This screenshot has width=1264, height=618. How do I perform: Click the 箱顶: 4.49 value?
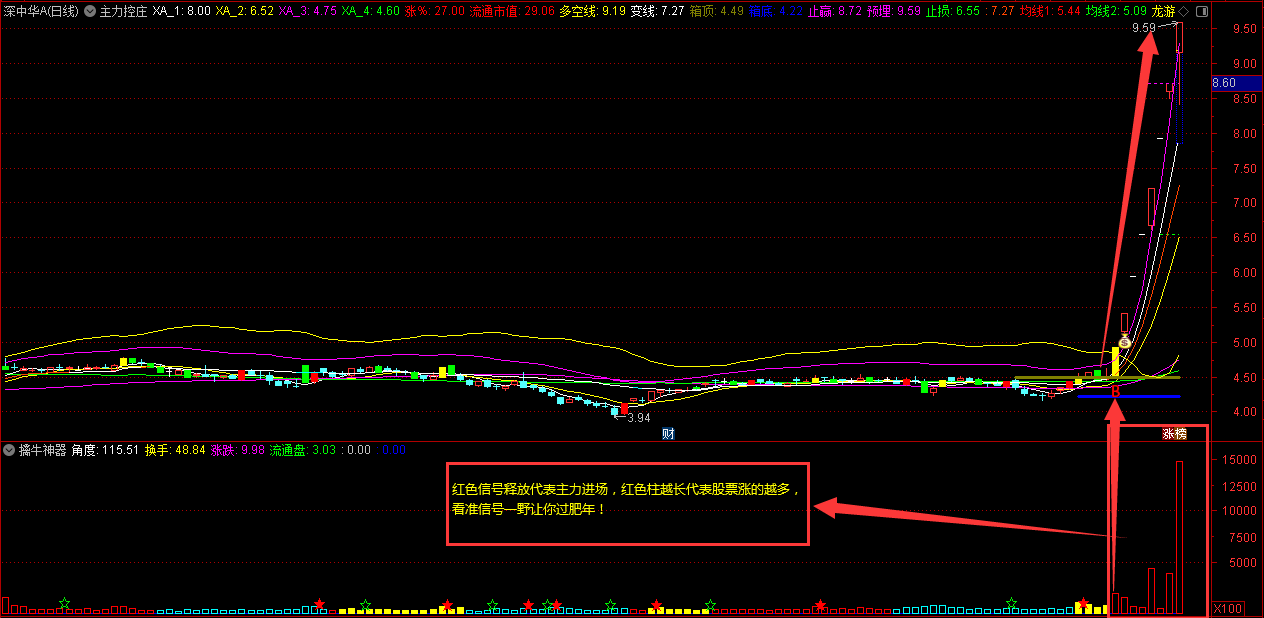[717, 11]
